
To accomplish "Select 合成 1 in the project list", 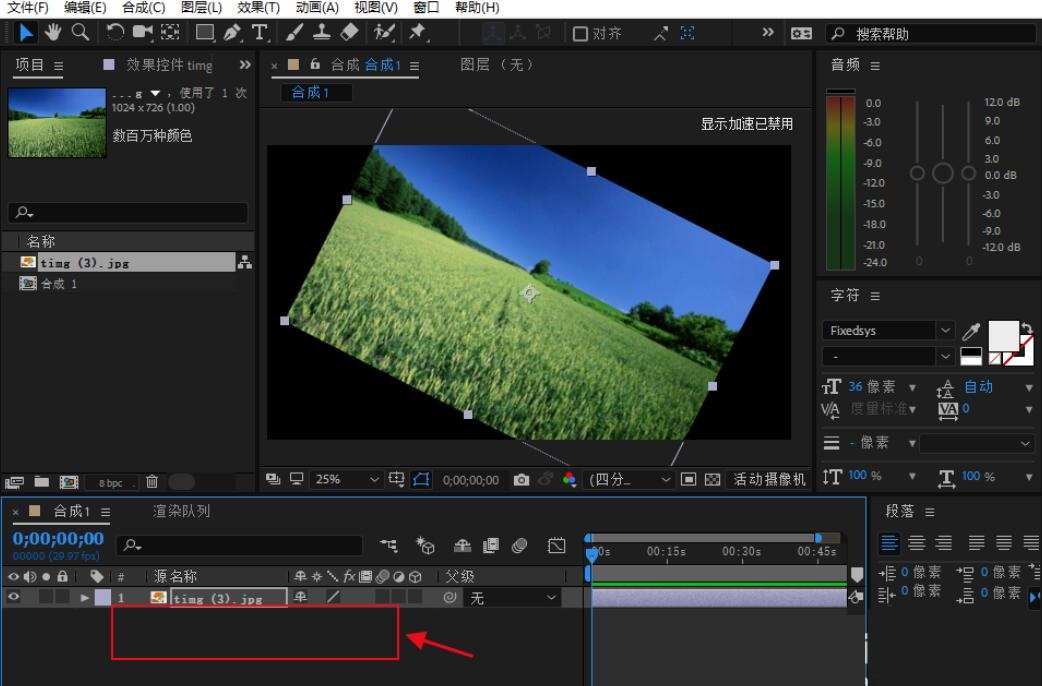I will (x=59, y=284).
